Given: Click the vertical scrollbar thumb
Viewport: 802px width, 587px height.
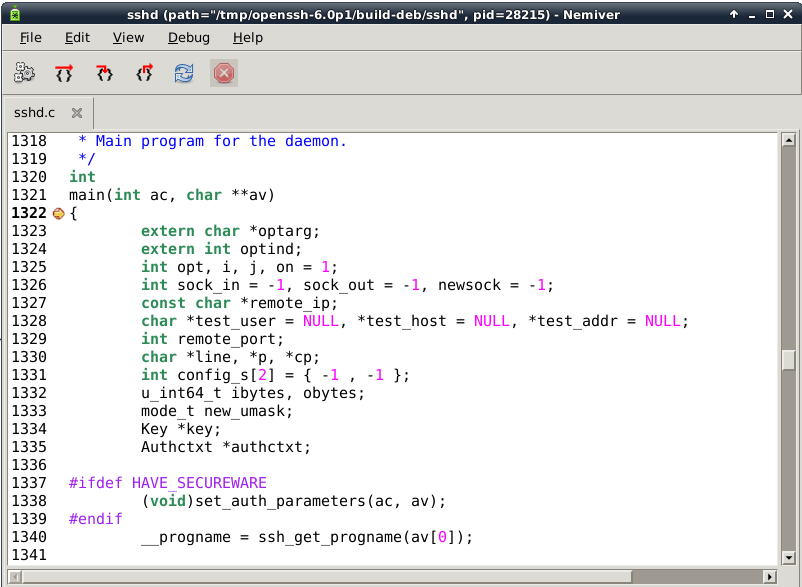Looking at the screenshot, I should point(788,359).
